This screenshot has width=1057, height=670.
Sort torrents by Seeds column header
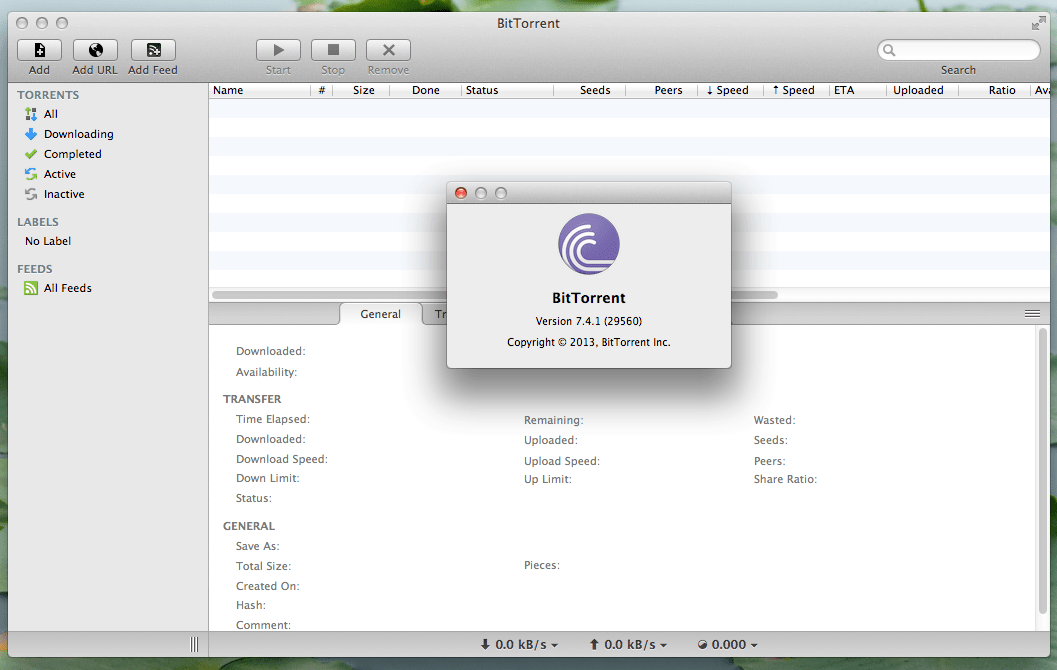point(590,90)
